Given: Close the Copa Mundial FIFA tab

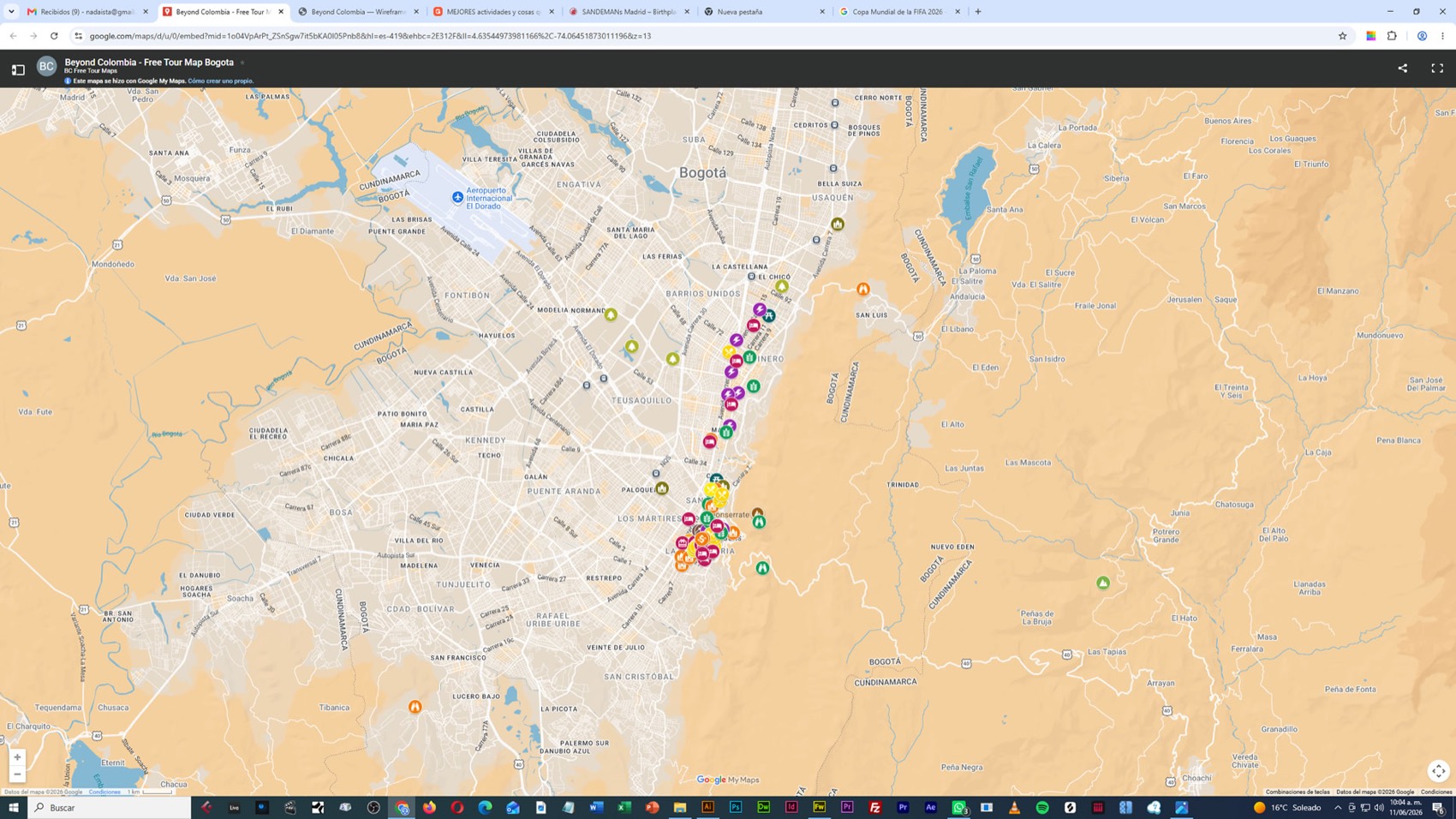Looking at the screenshot, I should tap(958, 12).
